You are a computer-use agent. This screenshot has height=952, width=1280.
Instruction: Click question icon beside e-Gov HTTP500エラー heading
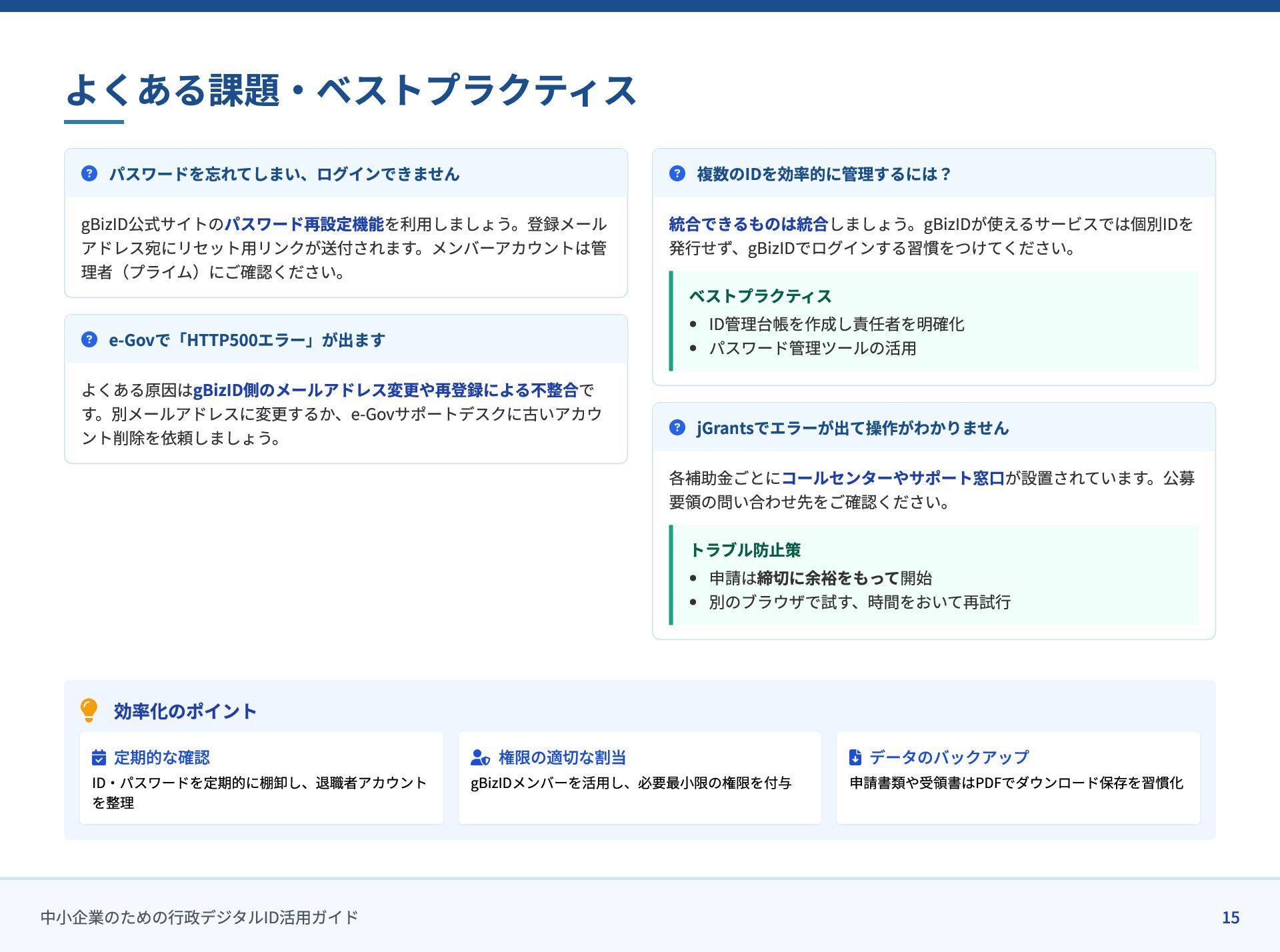(89, 339)
